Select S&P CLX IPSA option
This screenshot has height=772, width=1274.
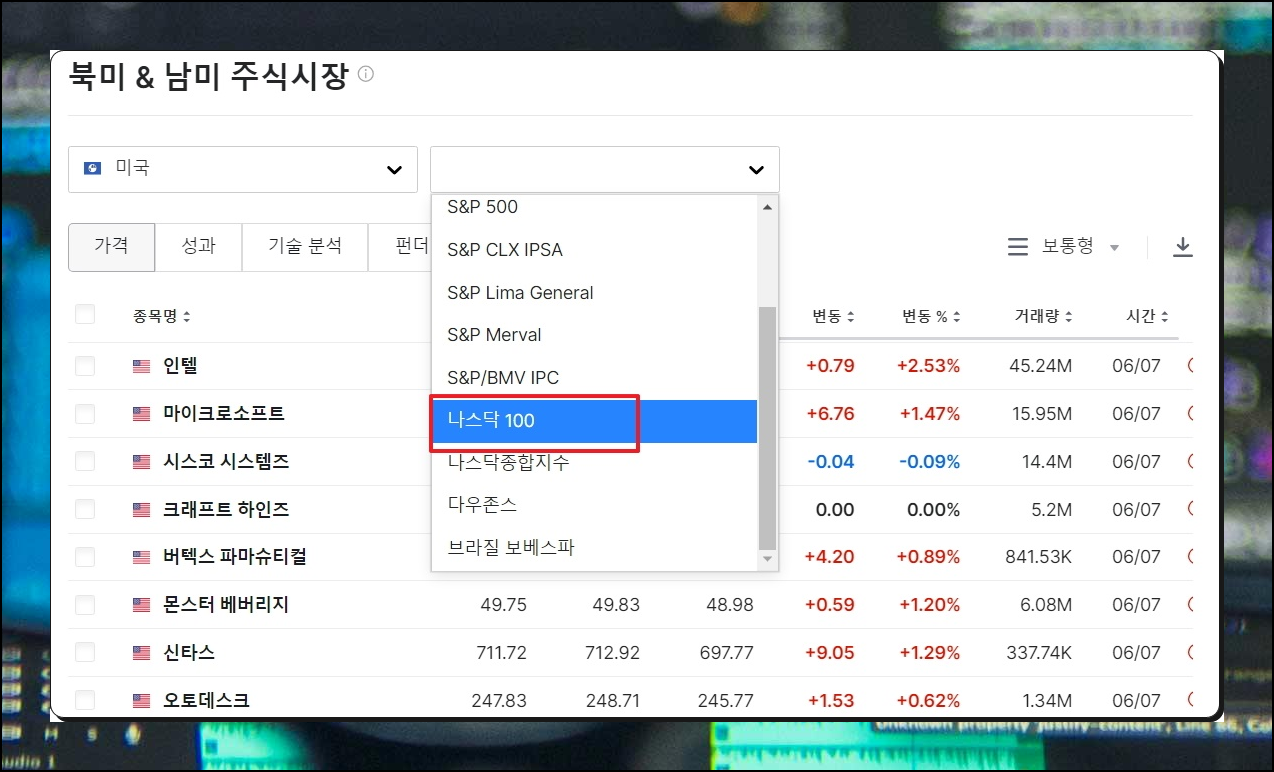(594, 250)
